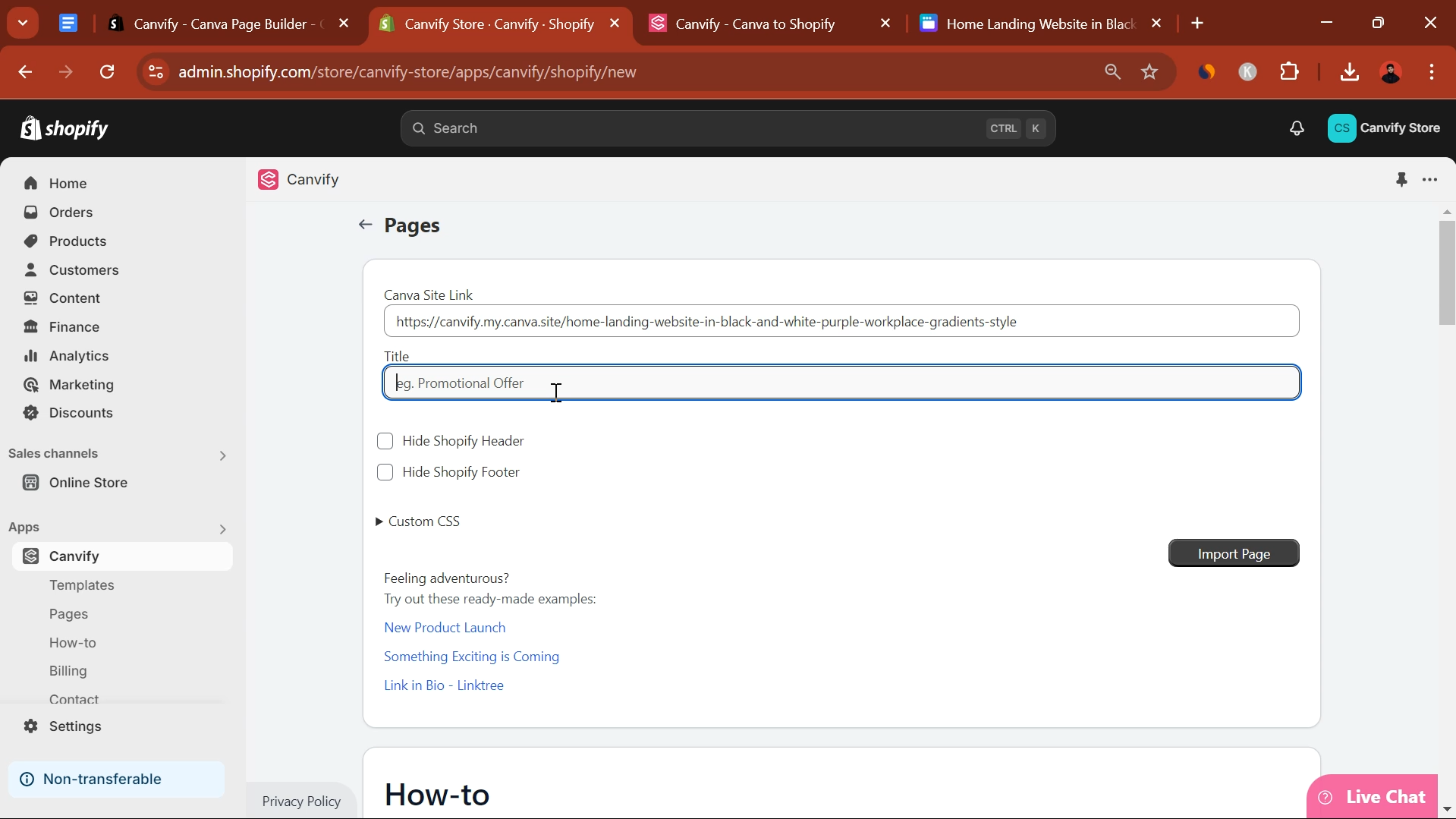
Task: Open the Live Chat widget
Action: 1372,797
